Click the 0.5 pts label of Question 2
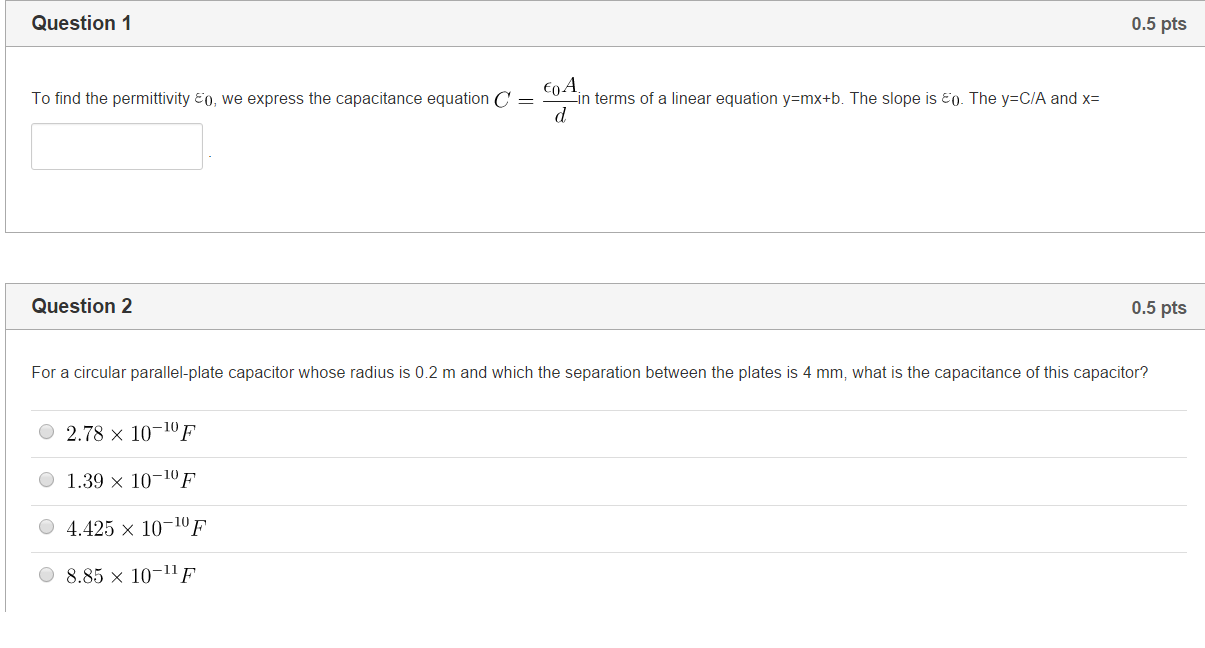1205x648 pixels. pyautogui.click(x=1159, y=307)
